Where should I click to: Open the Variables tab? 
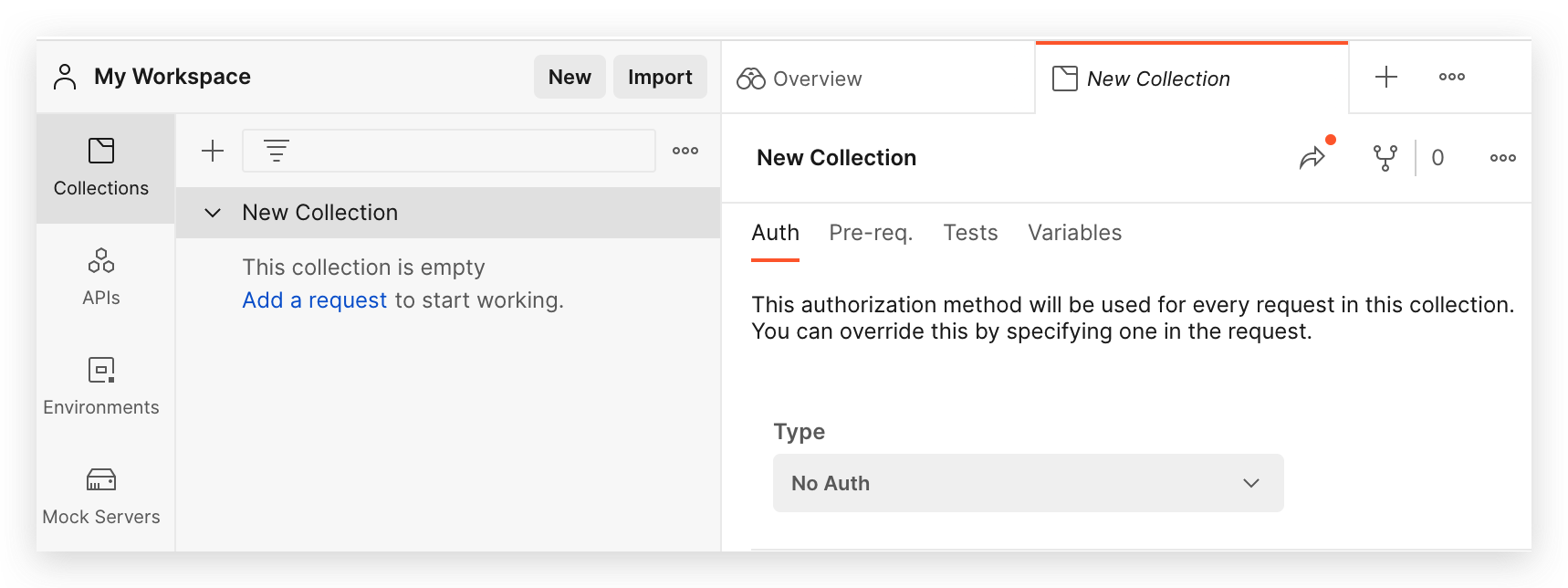coord(1074,233)
